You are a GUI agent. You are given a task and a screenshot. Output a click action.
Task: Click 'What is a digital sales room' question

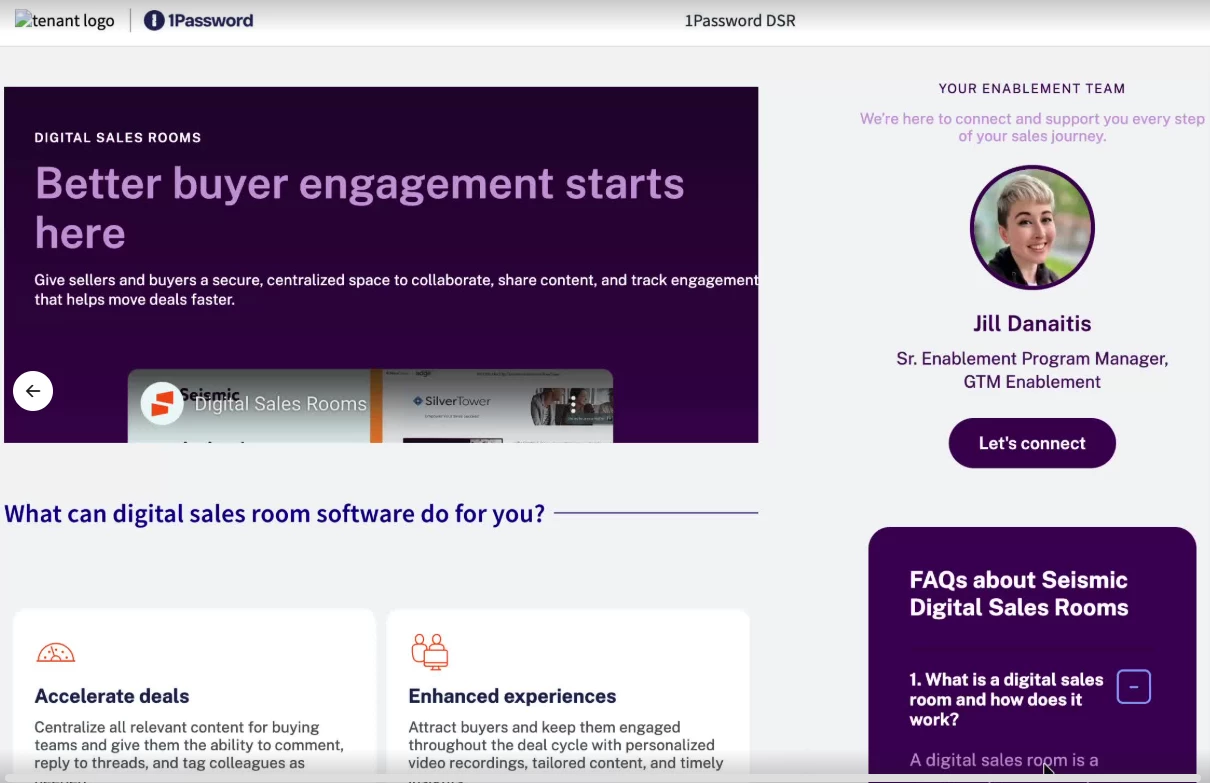1006,699
